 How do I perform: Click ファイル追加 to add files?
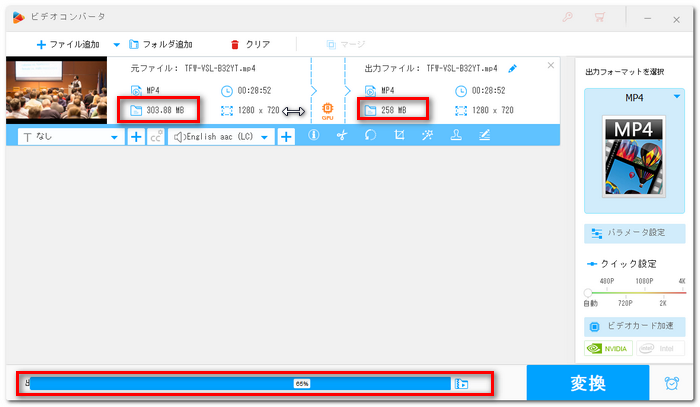click(x=70, y=44)
